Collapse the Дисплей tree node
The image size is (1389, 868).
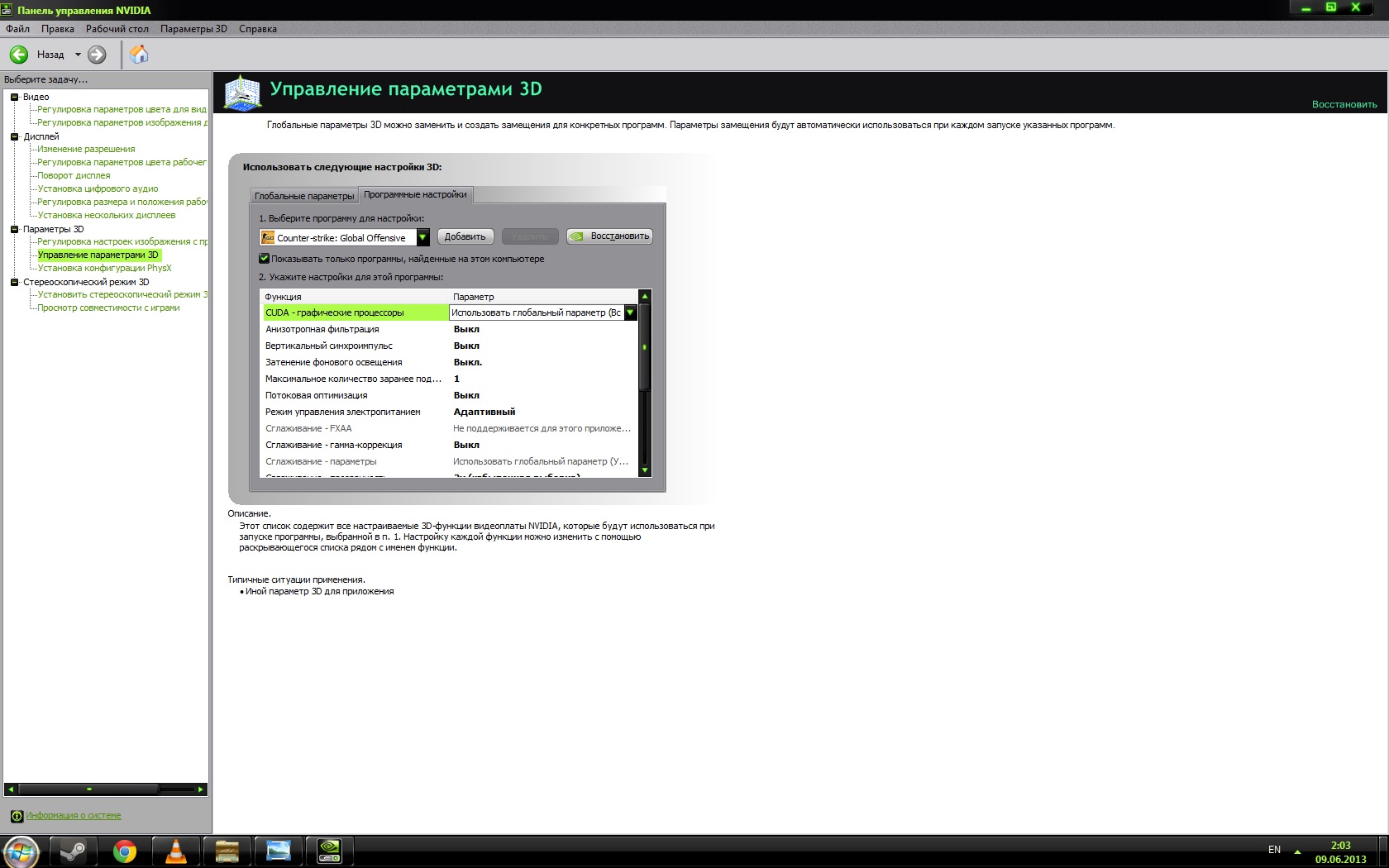pyautogui.click(x=14, y=136)
